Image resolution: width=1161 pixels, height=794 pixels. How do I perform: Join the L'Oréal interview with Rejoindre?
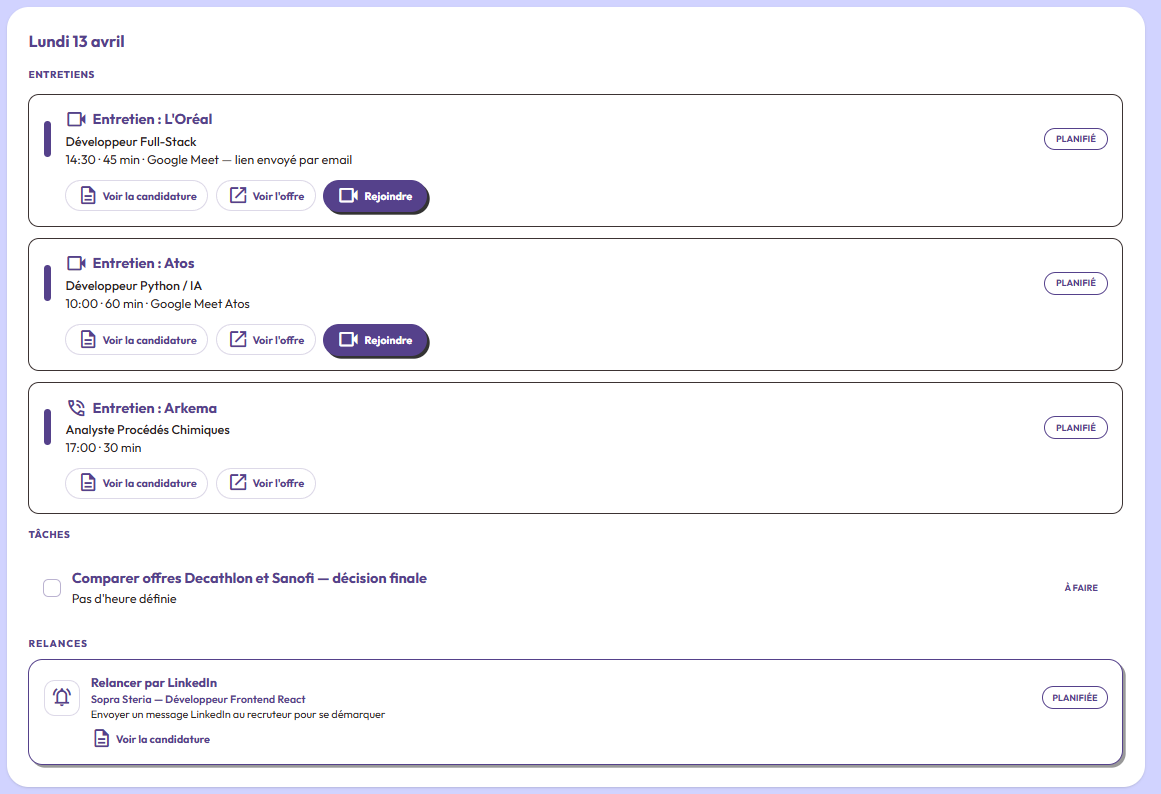(x=375, y=196)
